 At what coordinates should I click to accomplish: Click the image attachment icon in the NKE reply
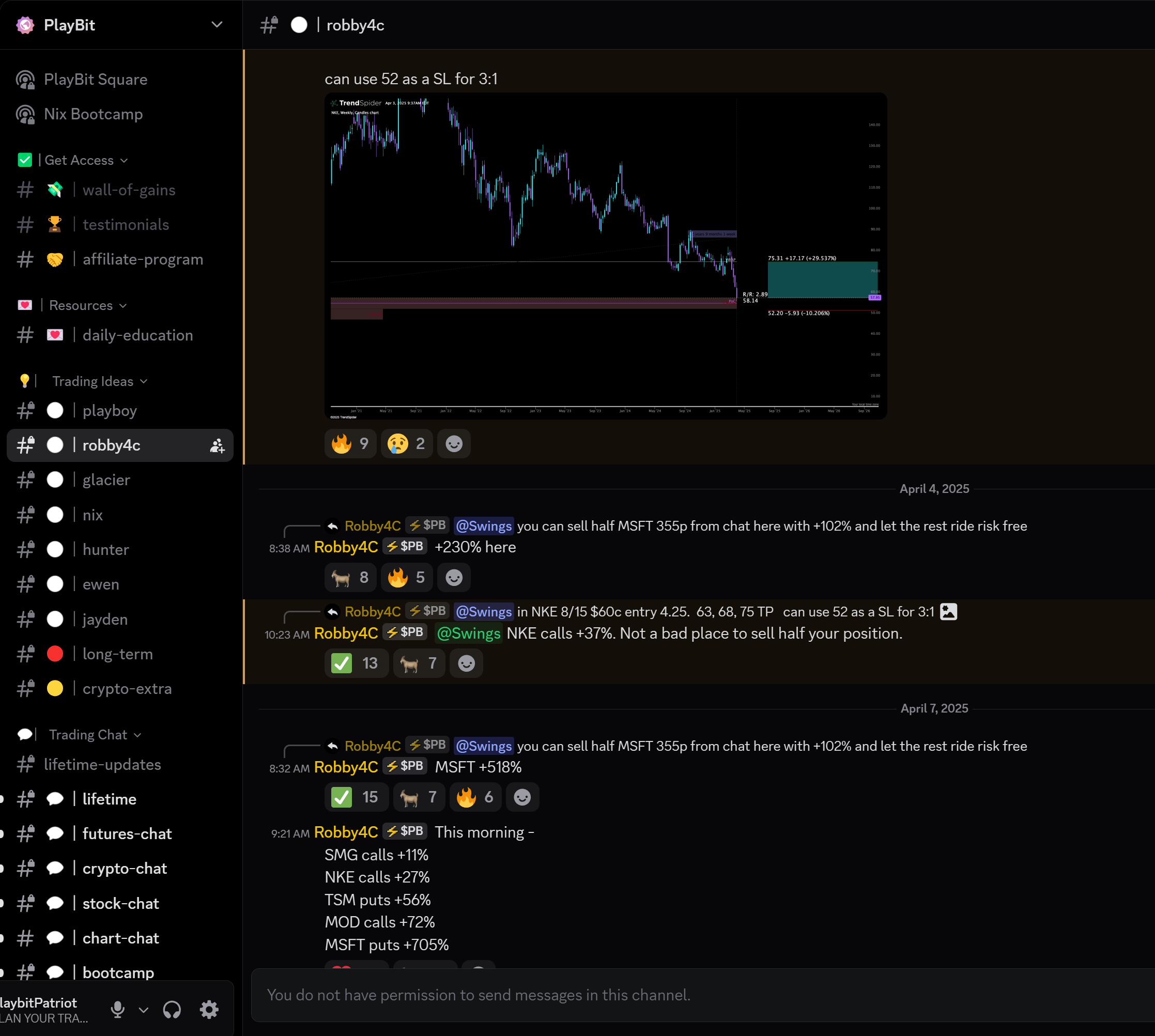[x=948, y=611]
